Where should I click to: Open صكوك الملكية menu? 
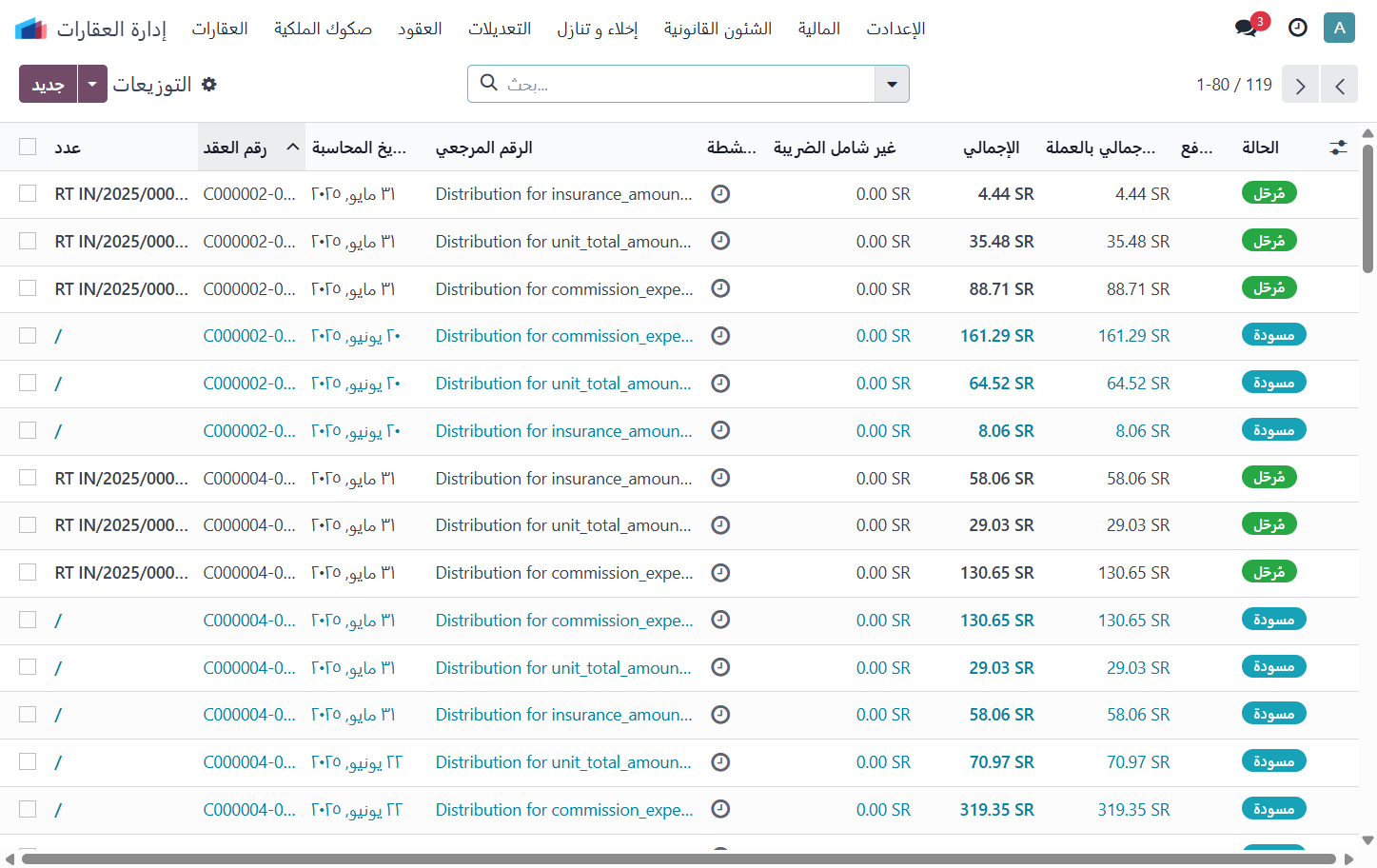[x=323, y=29]
